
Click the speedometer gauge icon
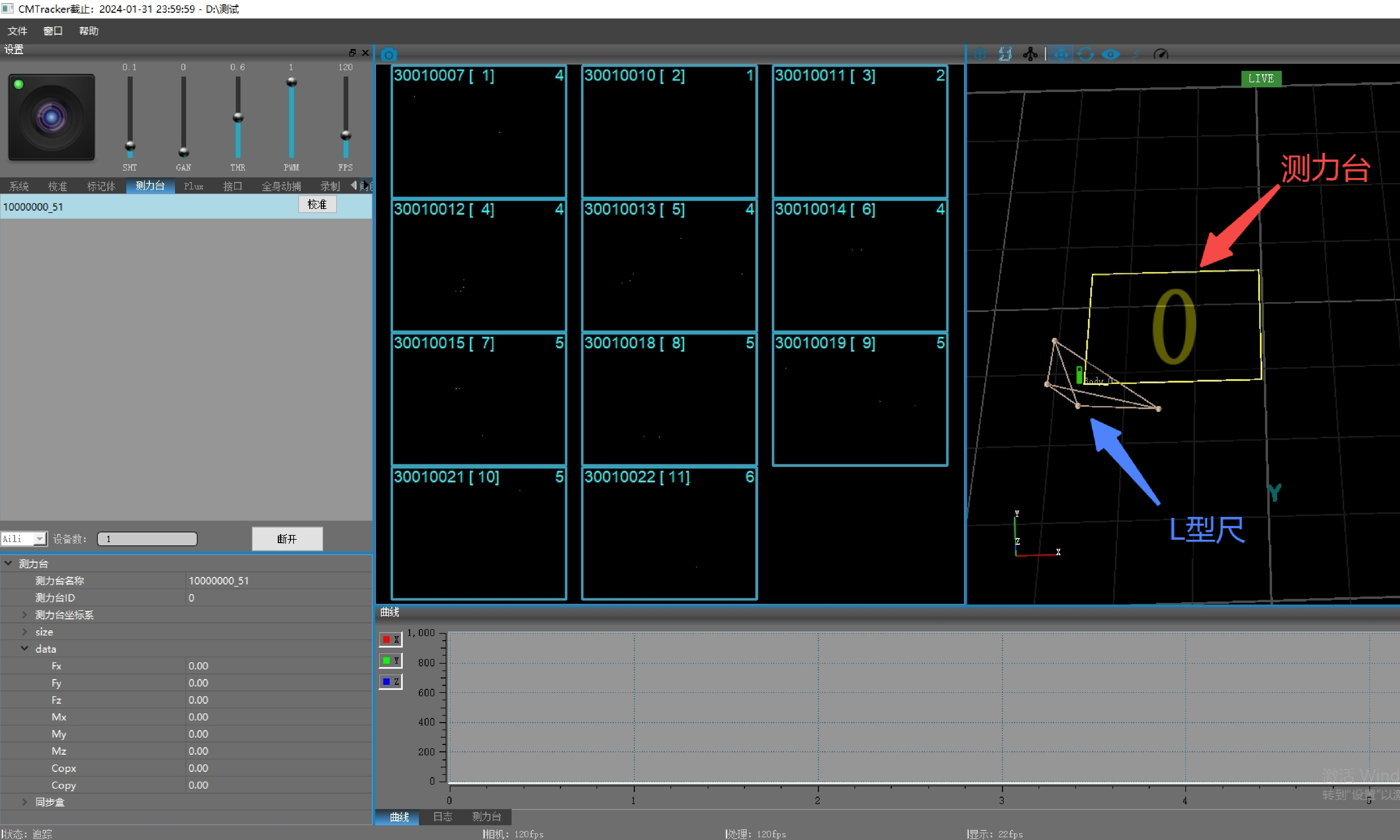[1161, 54]
